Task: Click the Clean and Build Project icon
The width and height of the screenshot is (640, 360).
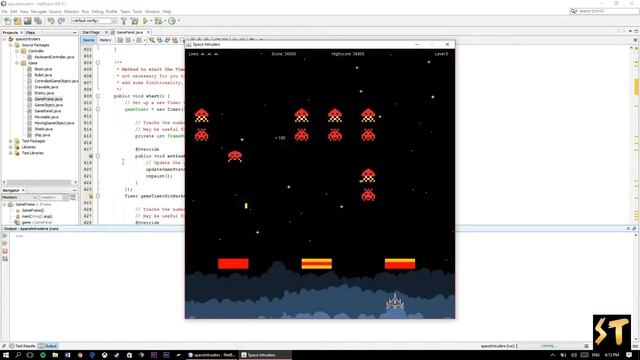Action: 134,21
